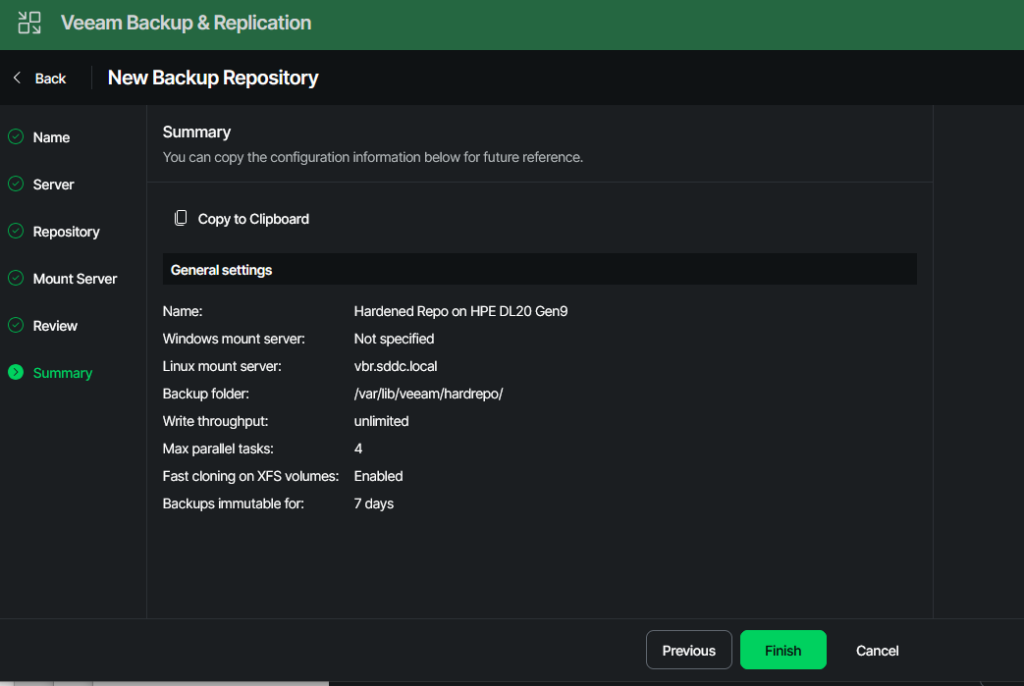Click the Previous button

[689, 650]
